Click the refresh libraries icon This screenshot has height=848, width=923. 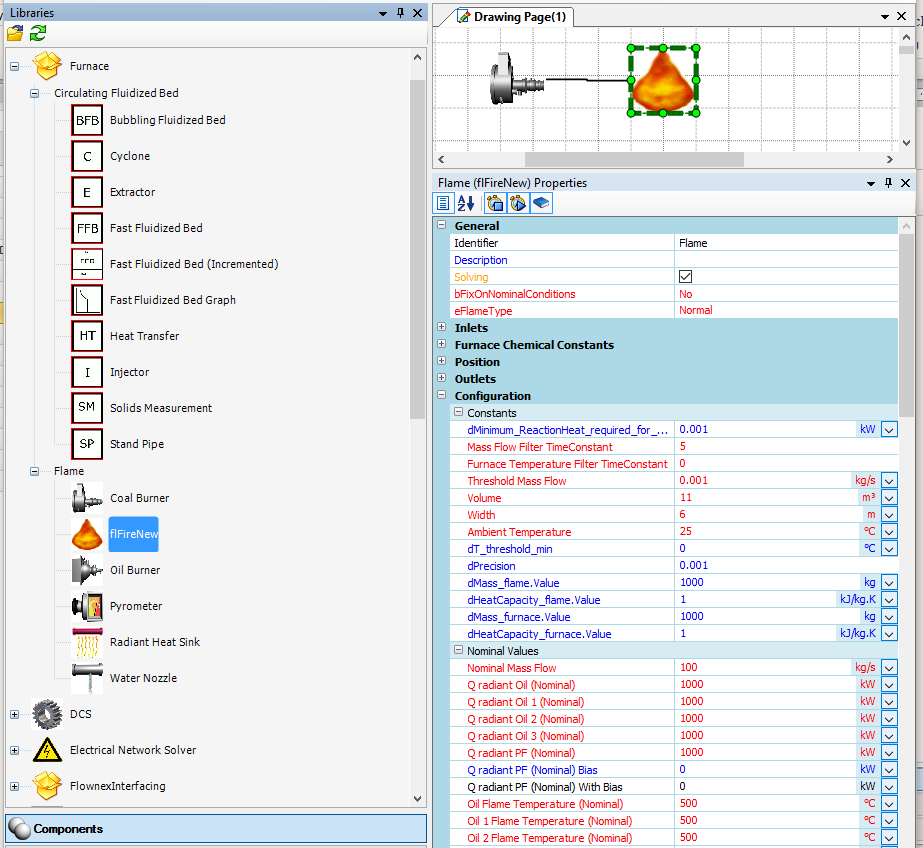pos(37,33)
